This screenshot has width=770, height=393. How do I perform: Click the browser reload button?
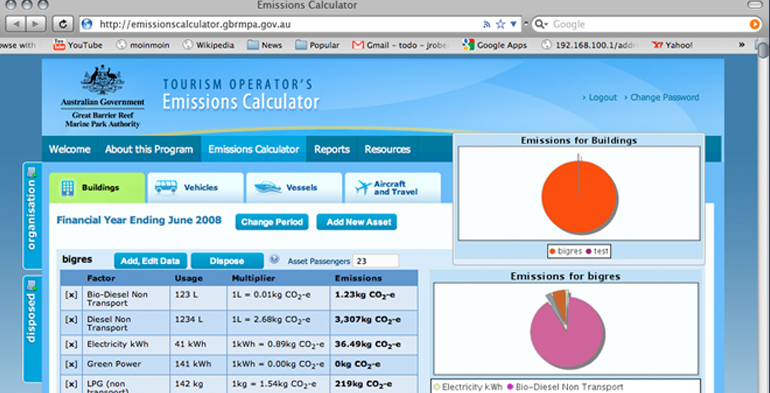coord(62,24)
